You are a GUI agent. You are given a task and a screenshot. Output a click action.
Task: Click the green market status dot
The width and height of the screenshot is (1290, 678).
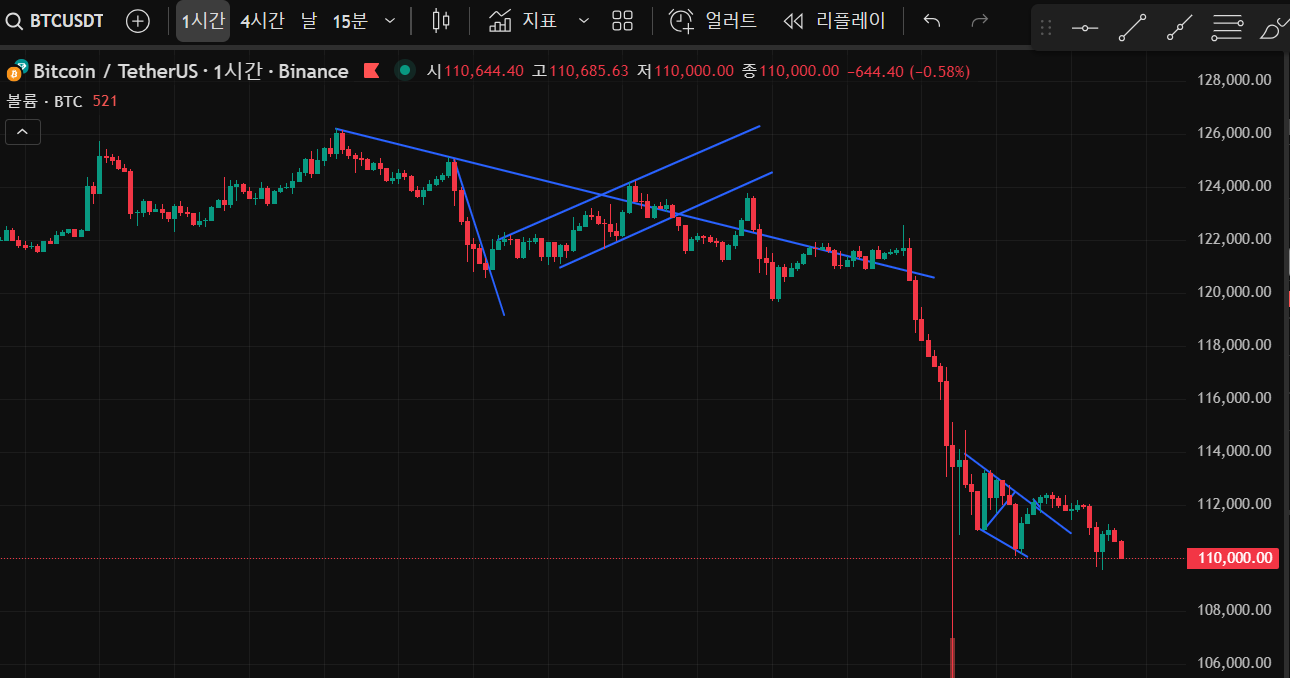(405, 70)
